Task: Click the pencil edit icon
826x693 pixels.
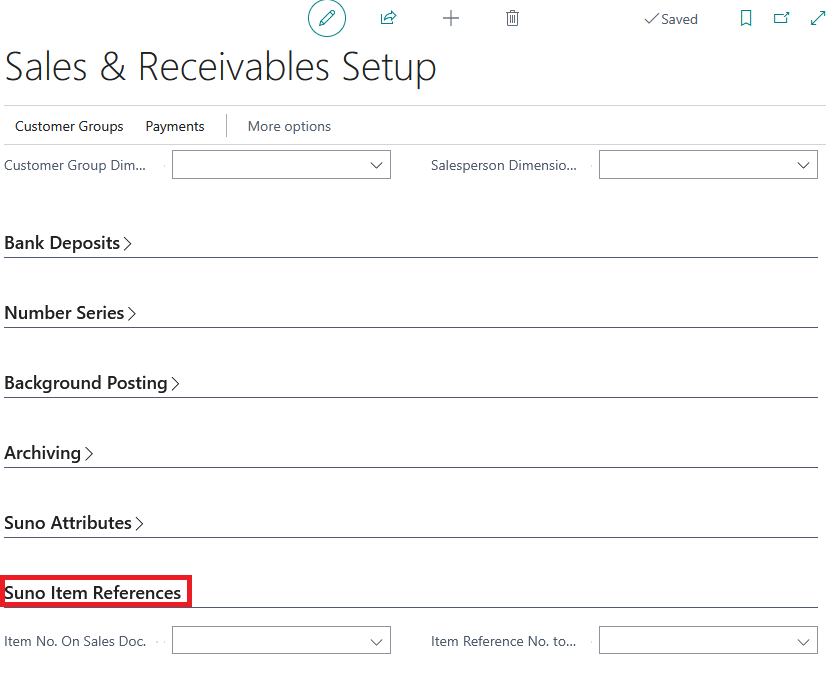Action: point(327,18)
